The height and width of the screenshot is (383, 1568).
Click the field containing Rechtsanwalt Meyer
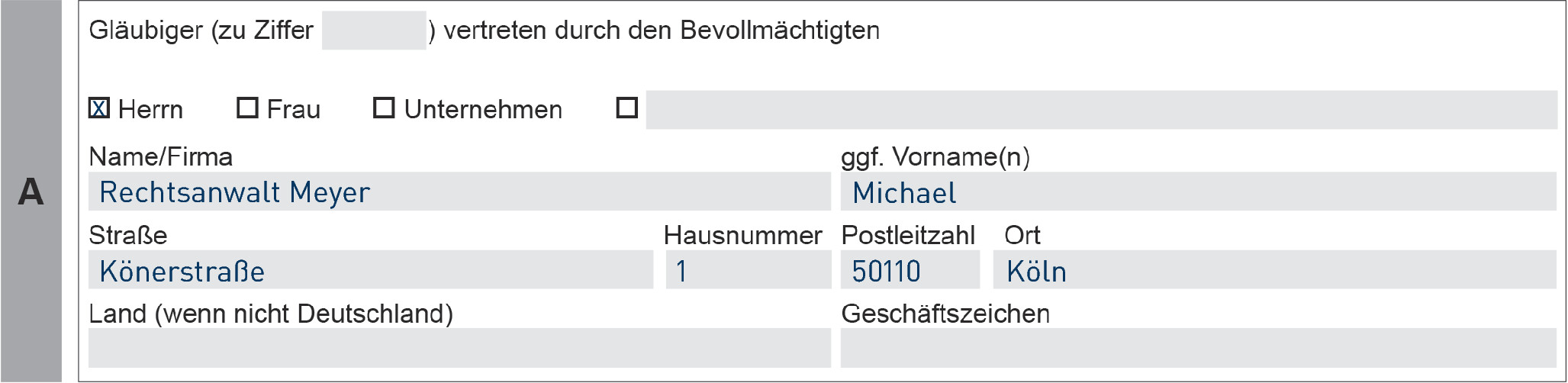click(459, 191)
